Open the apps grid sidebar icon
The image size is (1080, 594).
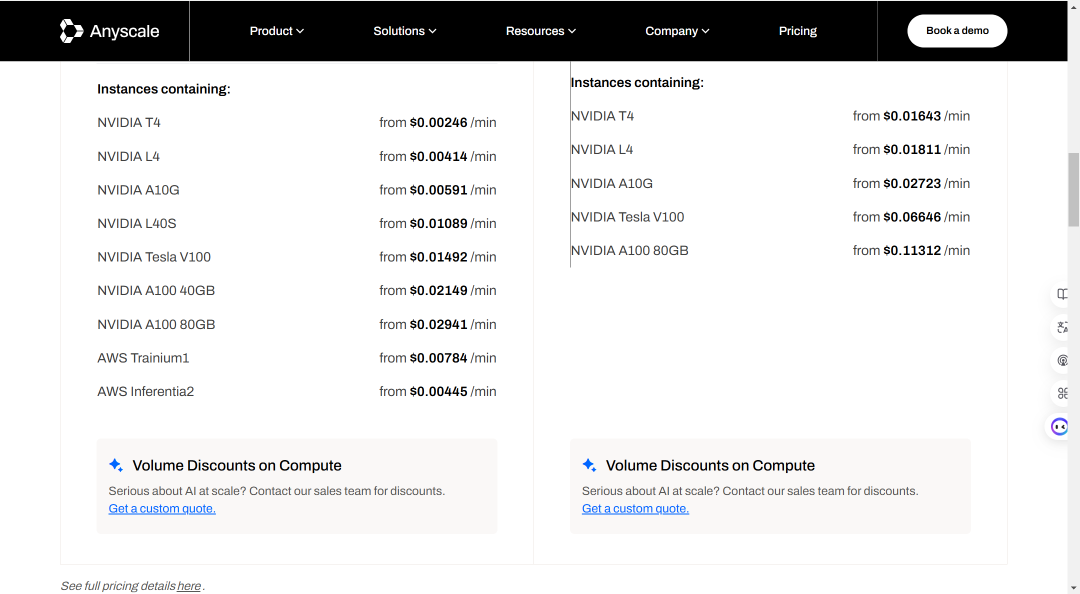(1062, 393)
